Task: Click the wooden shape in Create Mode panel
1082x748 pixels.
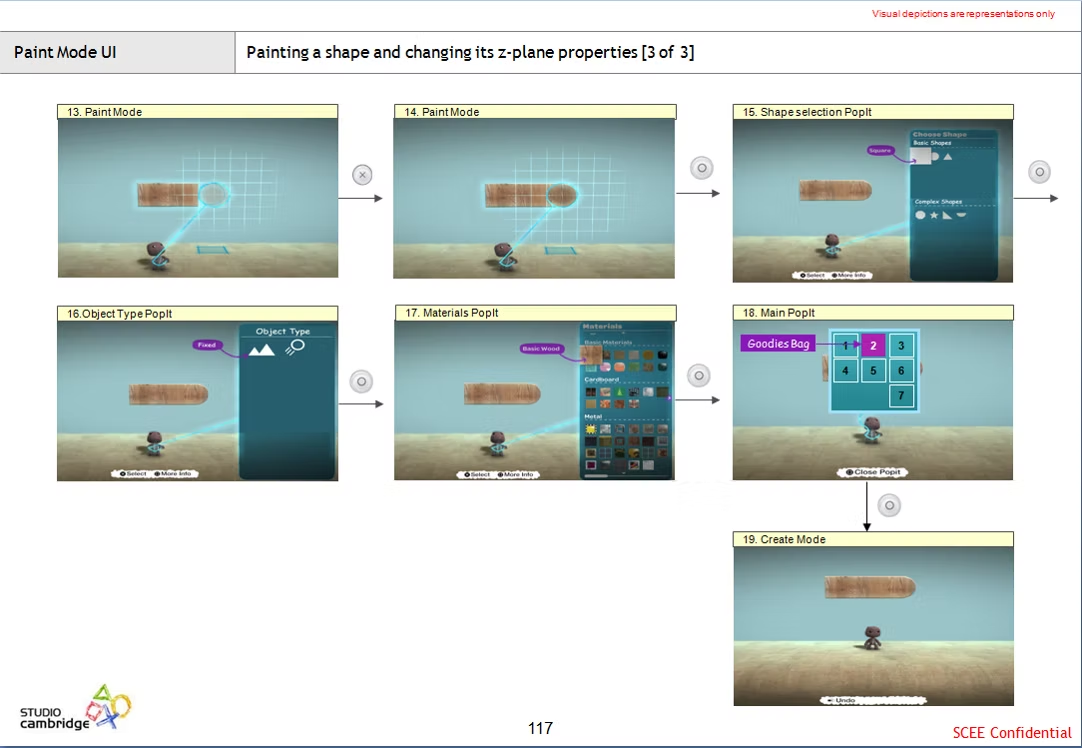Action: (870, 587)
